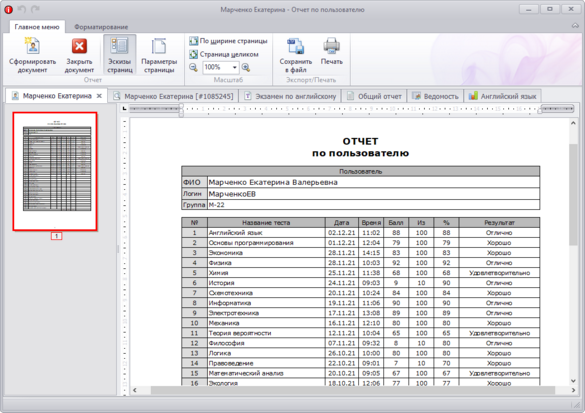Select Страница целиком zoom option
The width and height of the screenshot is (585, 413).
coord(224,54)
